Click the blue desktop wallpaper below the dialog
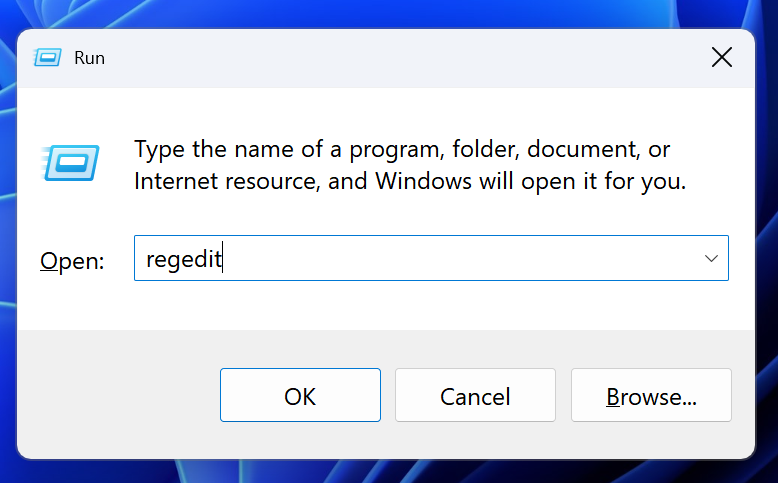Image resolution: width=778 pixels, height=483 pixels. pyautogui.click(x=387, y=473)
